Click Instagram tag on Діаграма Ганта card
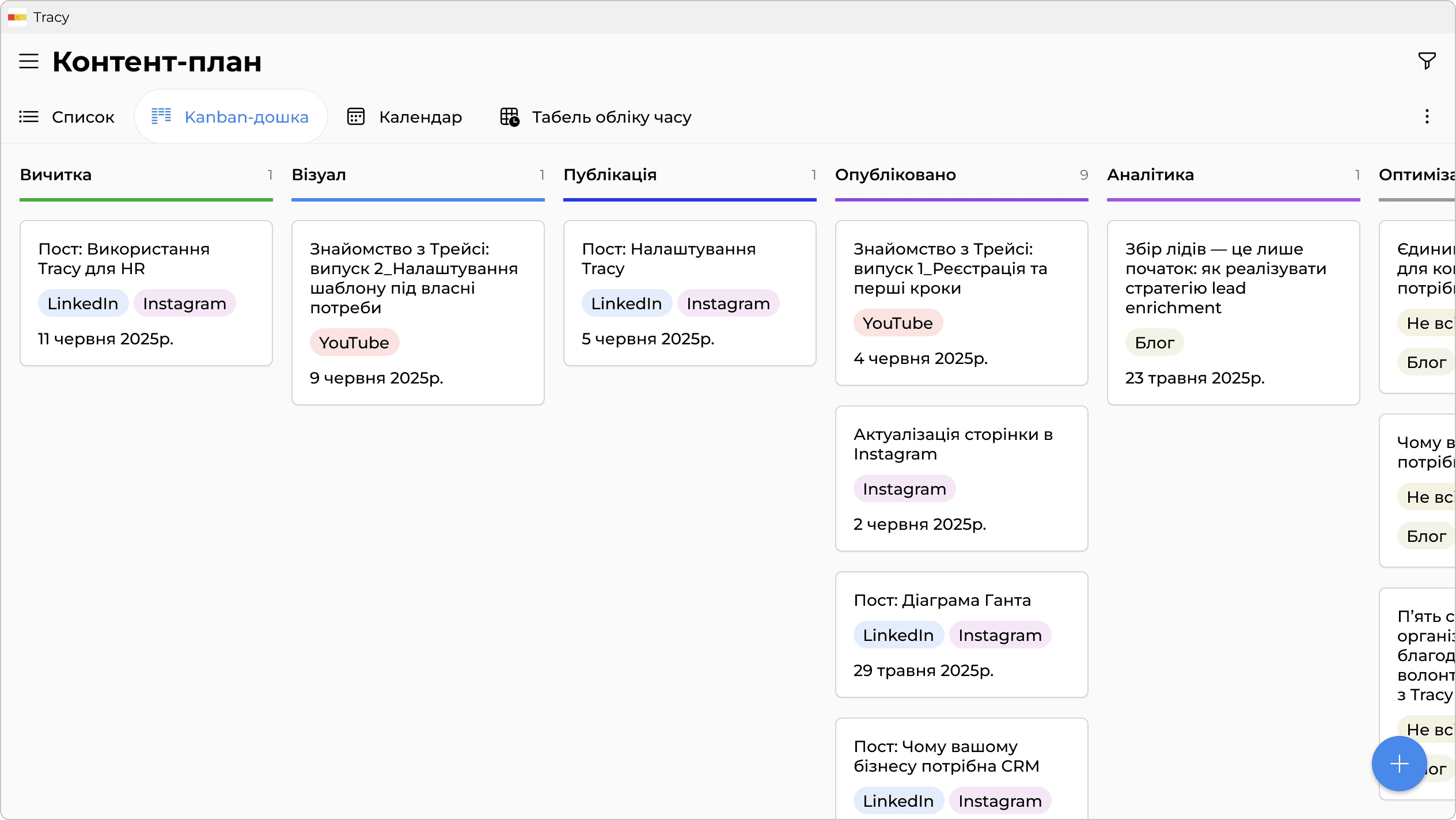This screenshot has height=820, width=1456. pos(1000,635)
